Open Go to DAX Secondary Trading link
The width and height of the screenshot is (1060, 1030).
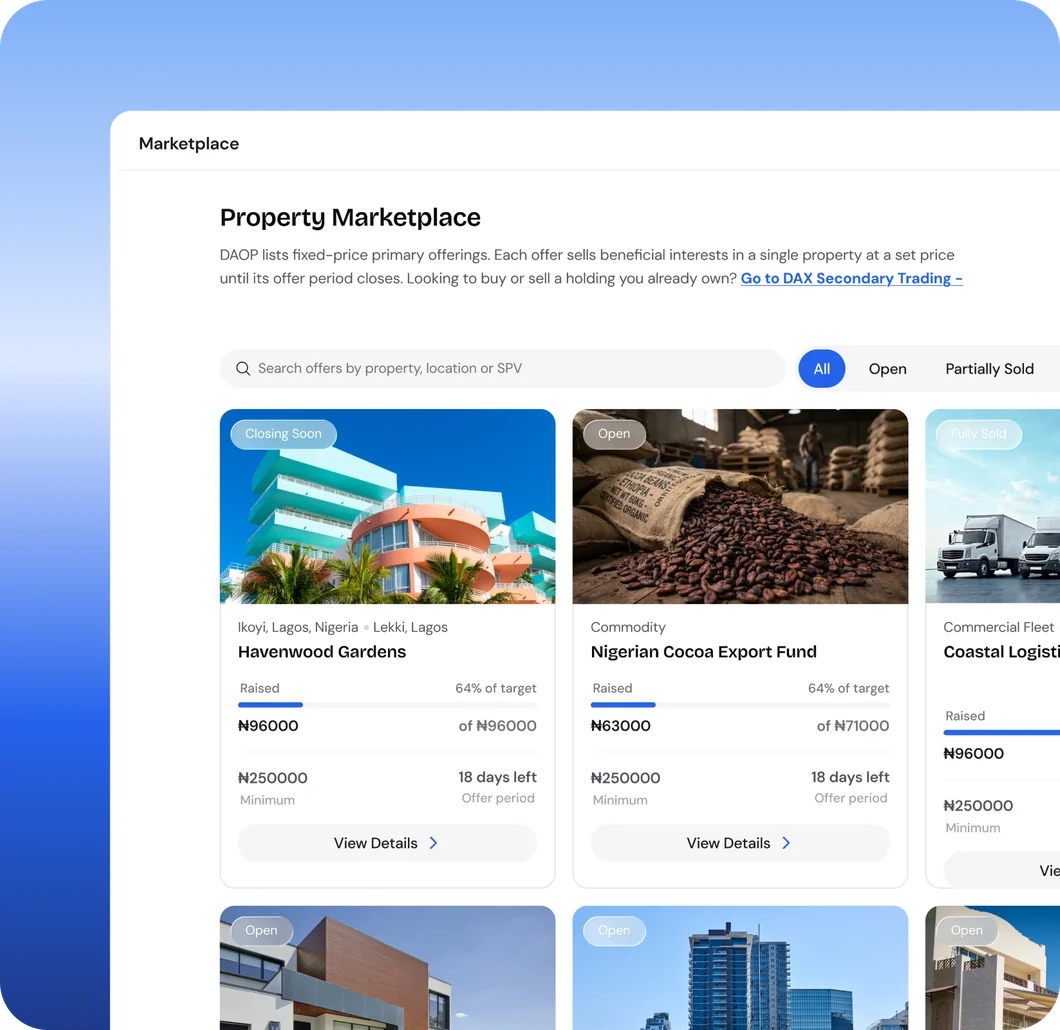tap(851, 278)
